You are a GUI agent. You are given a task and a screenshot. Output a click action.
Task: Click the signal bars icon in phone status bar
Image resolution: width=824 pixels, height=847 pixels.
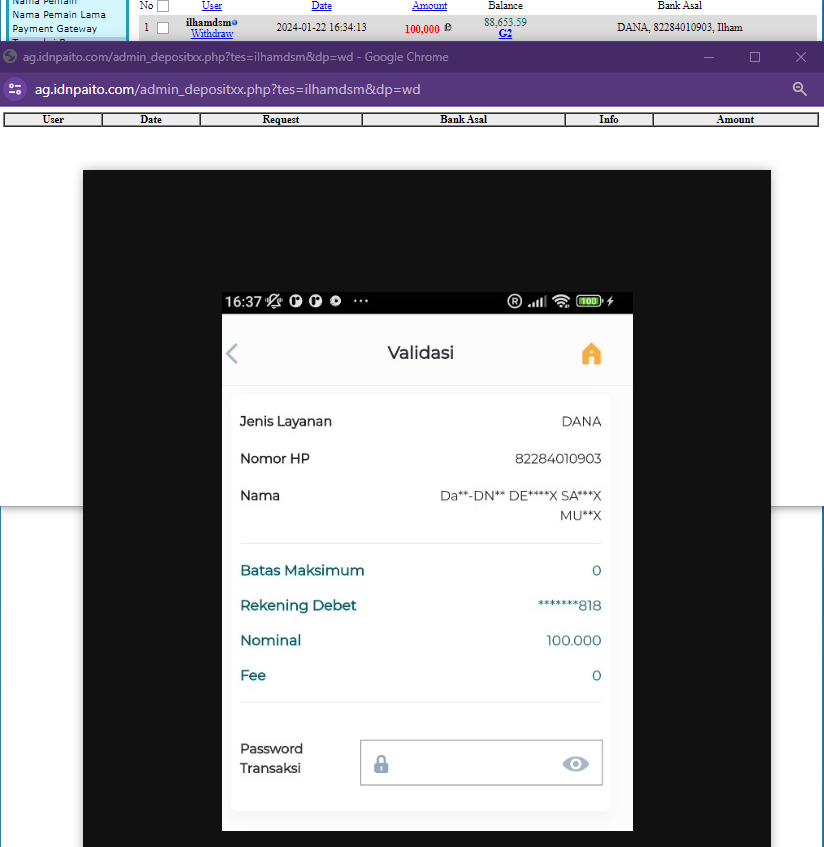point(537,301)
